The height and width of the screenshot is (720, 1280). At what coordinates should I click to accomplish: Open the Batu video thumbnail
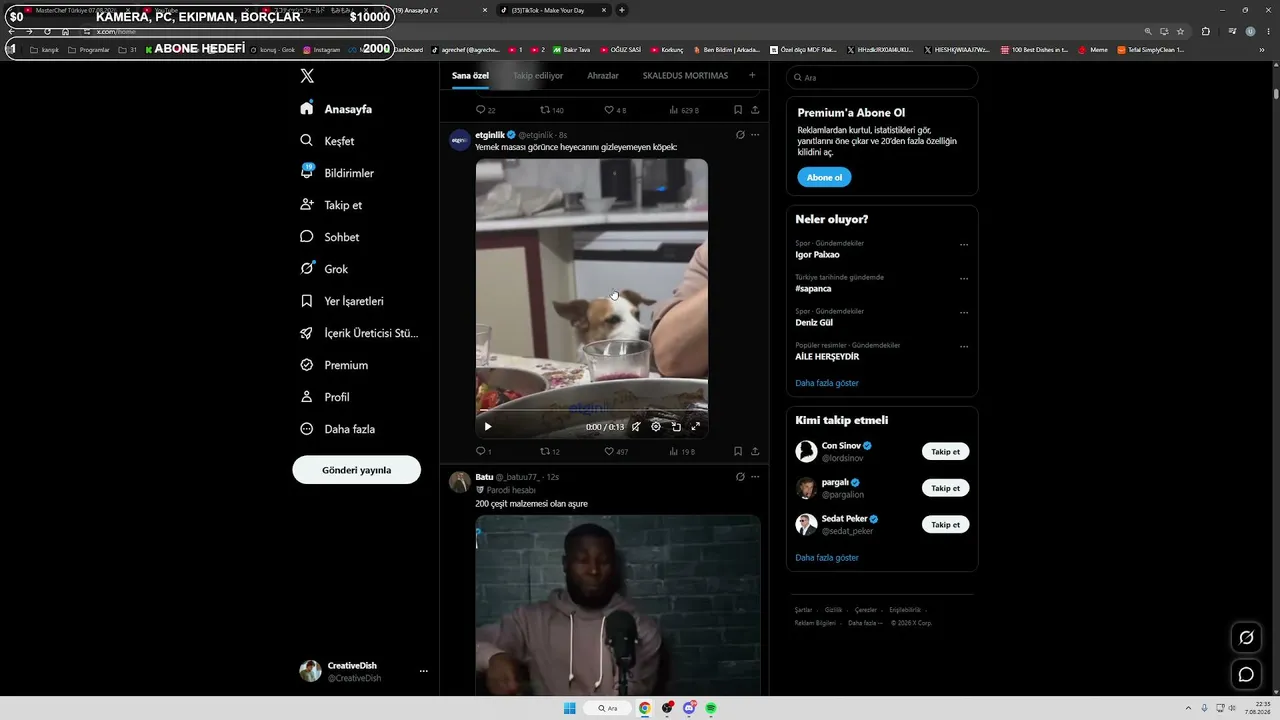[618, 605]
